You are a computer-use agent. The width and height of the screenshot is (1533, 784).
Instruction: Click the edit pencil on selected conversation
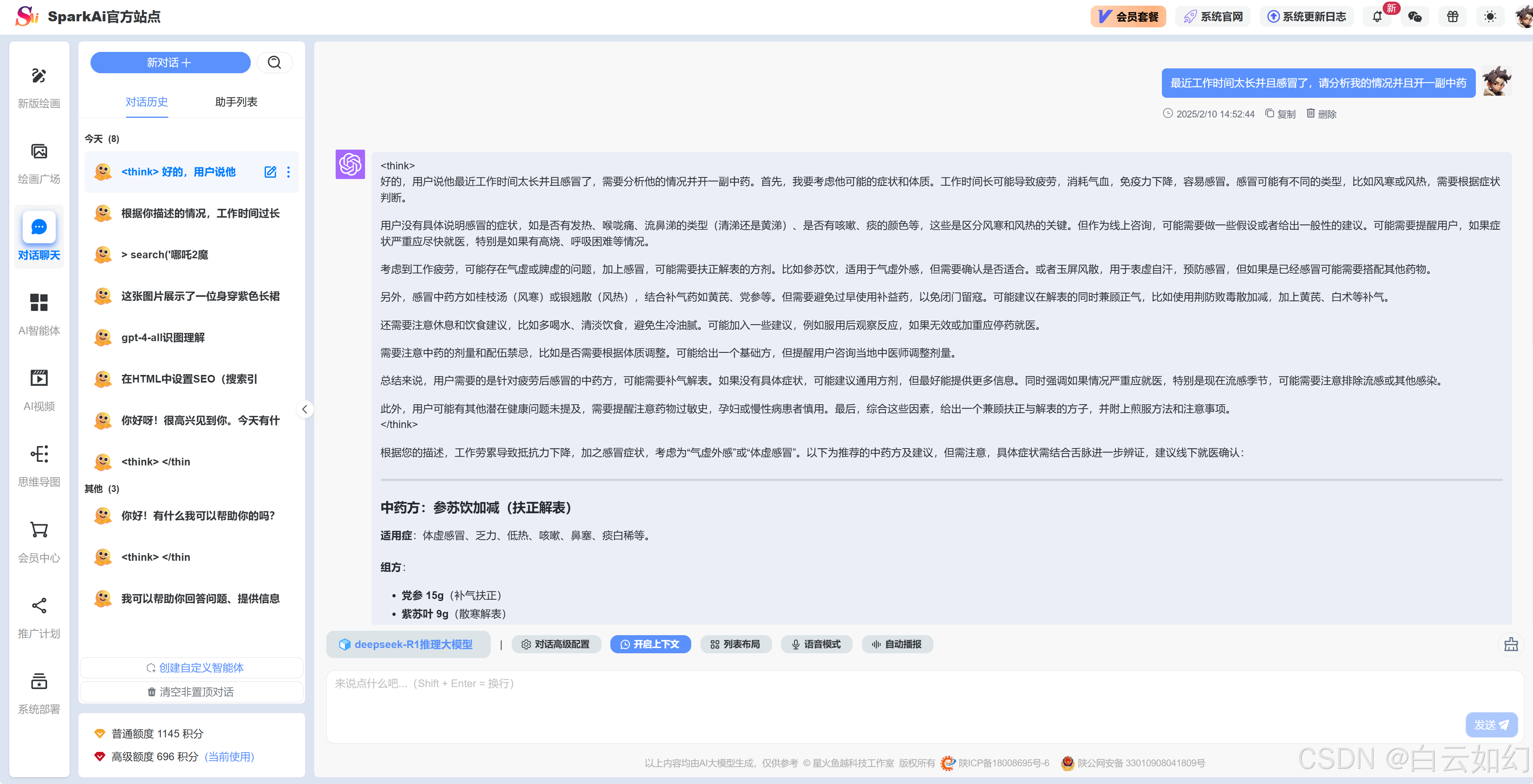point(270,172)
